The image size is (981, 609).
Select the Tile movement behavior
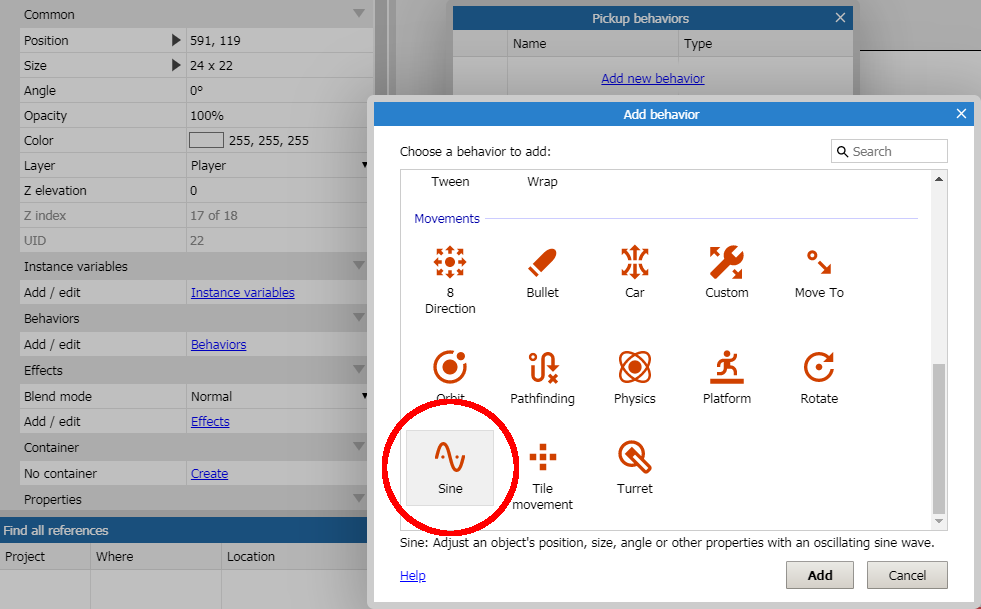[x=542, y=459]
